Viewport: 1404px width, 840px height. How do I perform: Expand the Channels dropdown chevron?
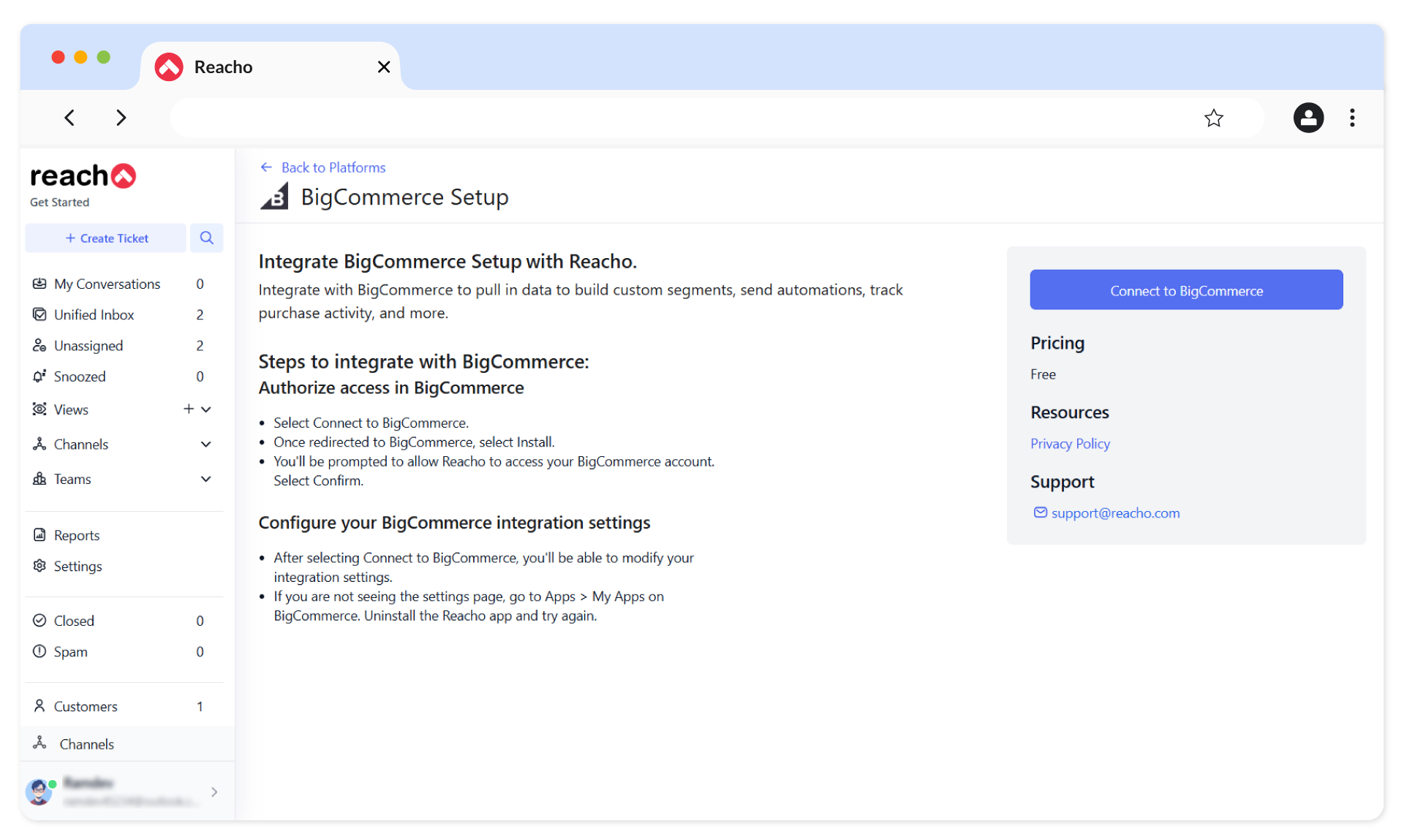(206, 444)
